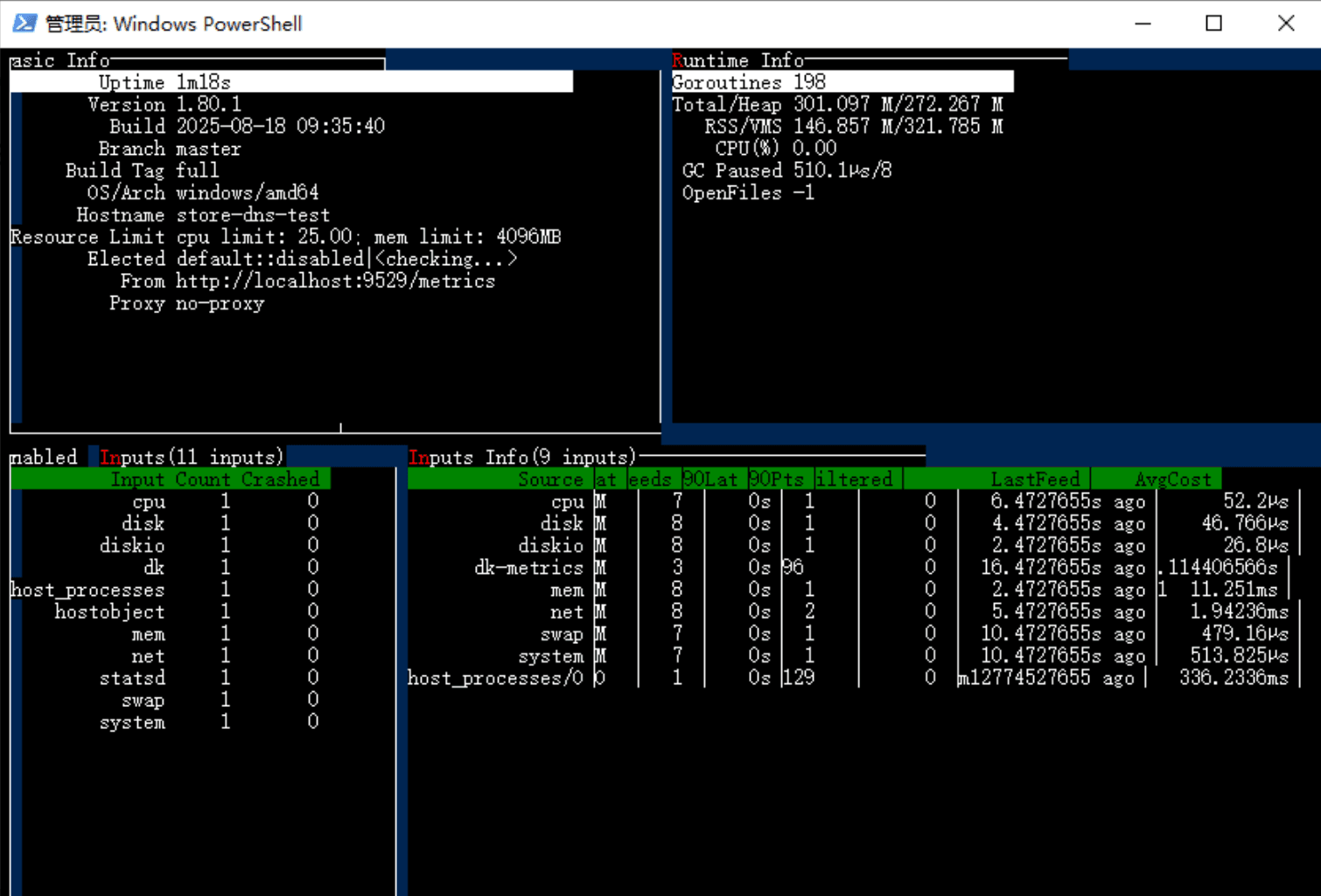Image resolution: width=1321 pixels, height=896 pixels.
Task: Select the host_processes/0 source entry
Action: tap(495, 678)
